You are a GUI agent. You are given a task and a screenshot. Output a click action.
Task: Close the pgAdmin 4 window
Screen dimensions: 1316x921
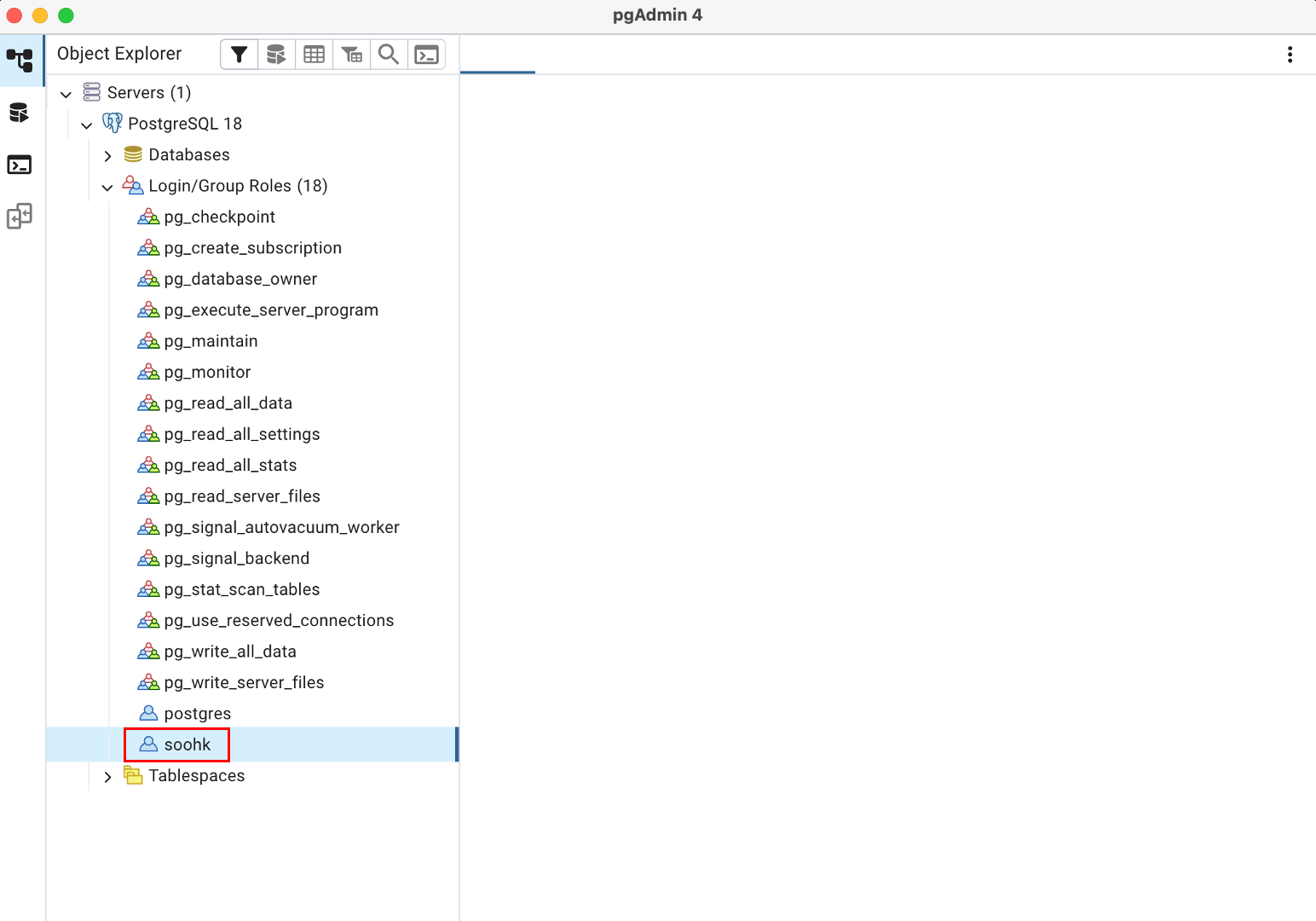[14, 15]
